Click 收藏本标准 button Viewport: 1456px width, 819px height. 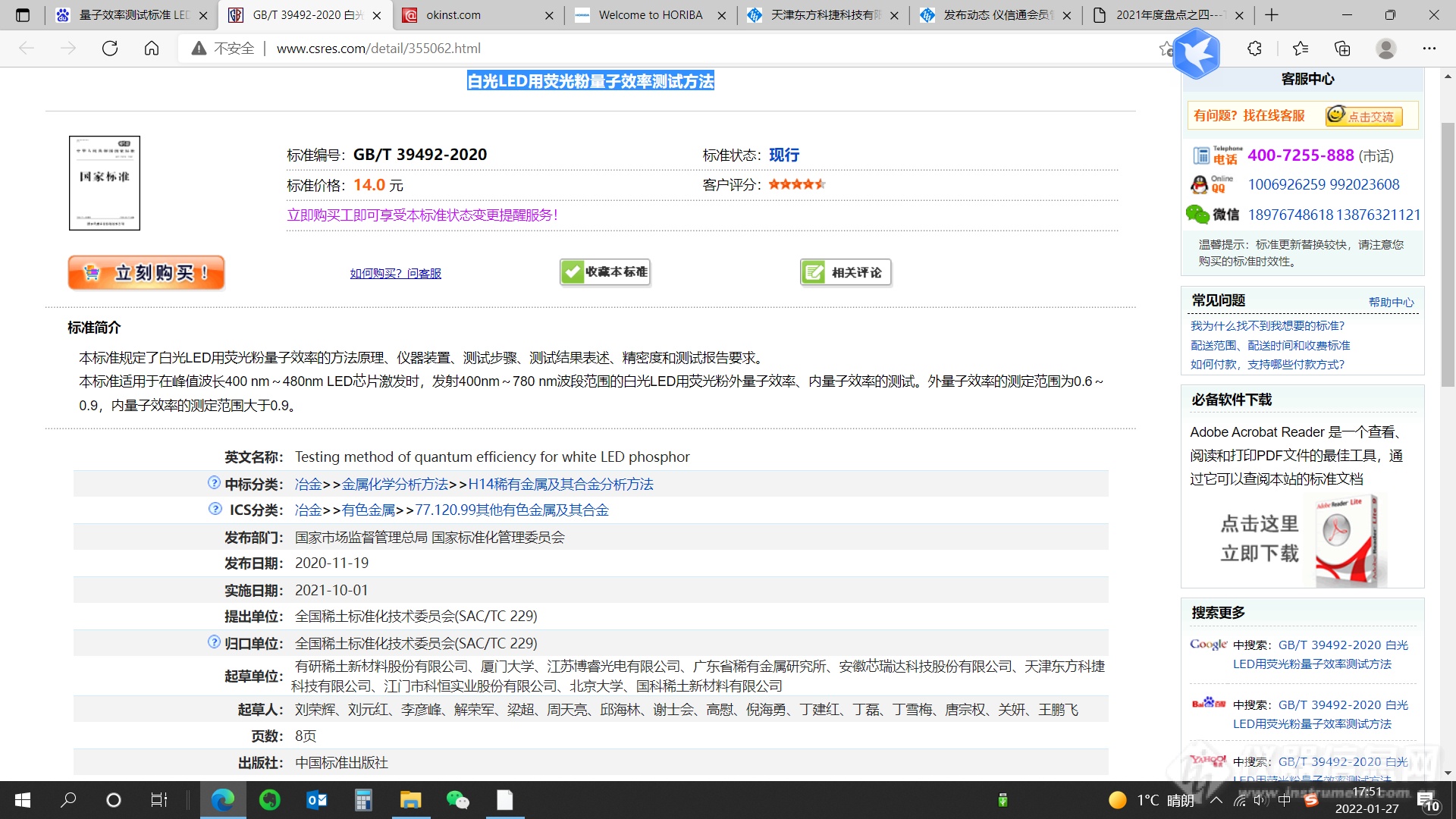click(605, 271)
